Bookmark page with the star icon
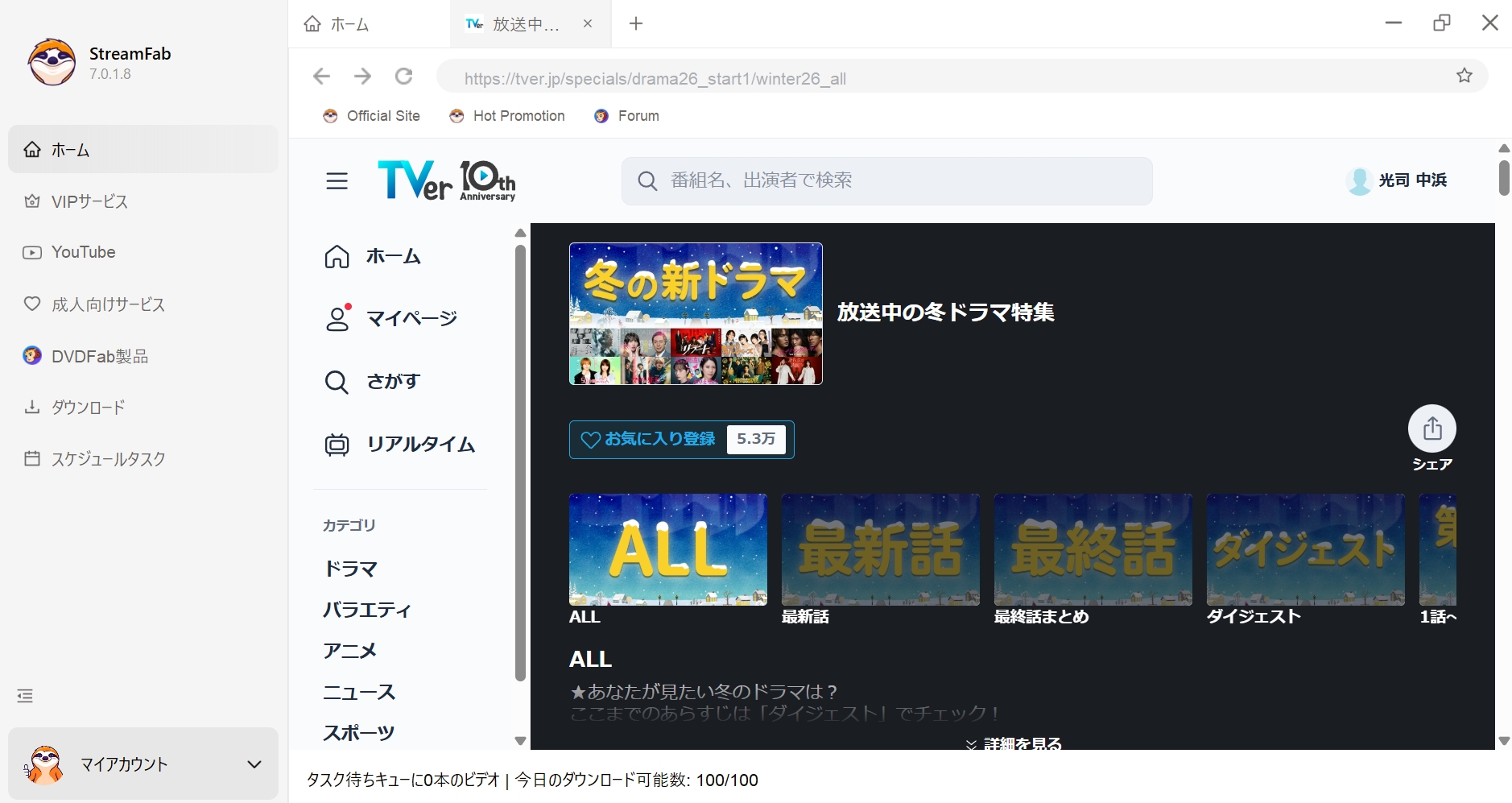 click(x=1464, y=76)
